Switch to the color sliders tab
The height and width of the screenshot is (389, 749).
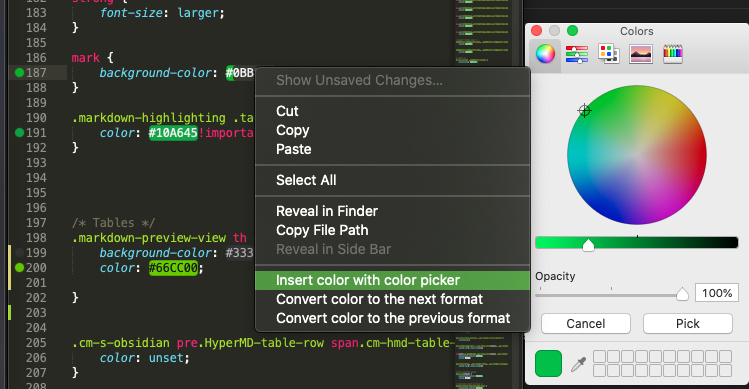577,54
